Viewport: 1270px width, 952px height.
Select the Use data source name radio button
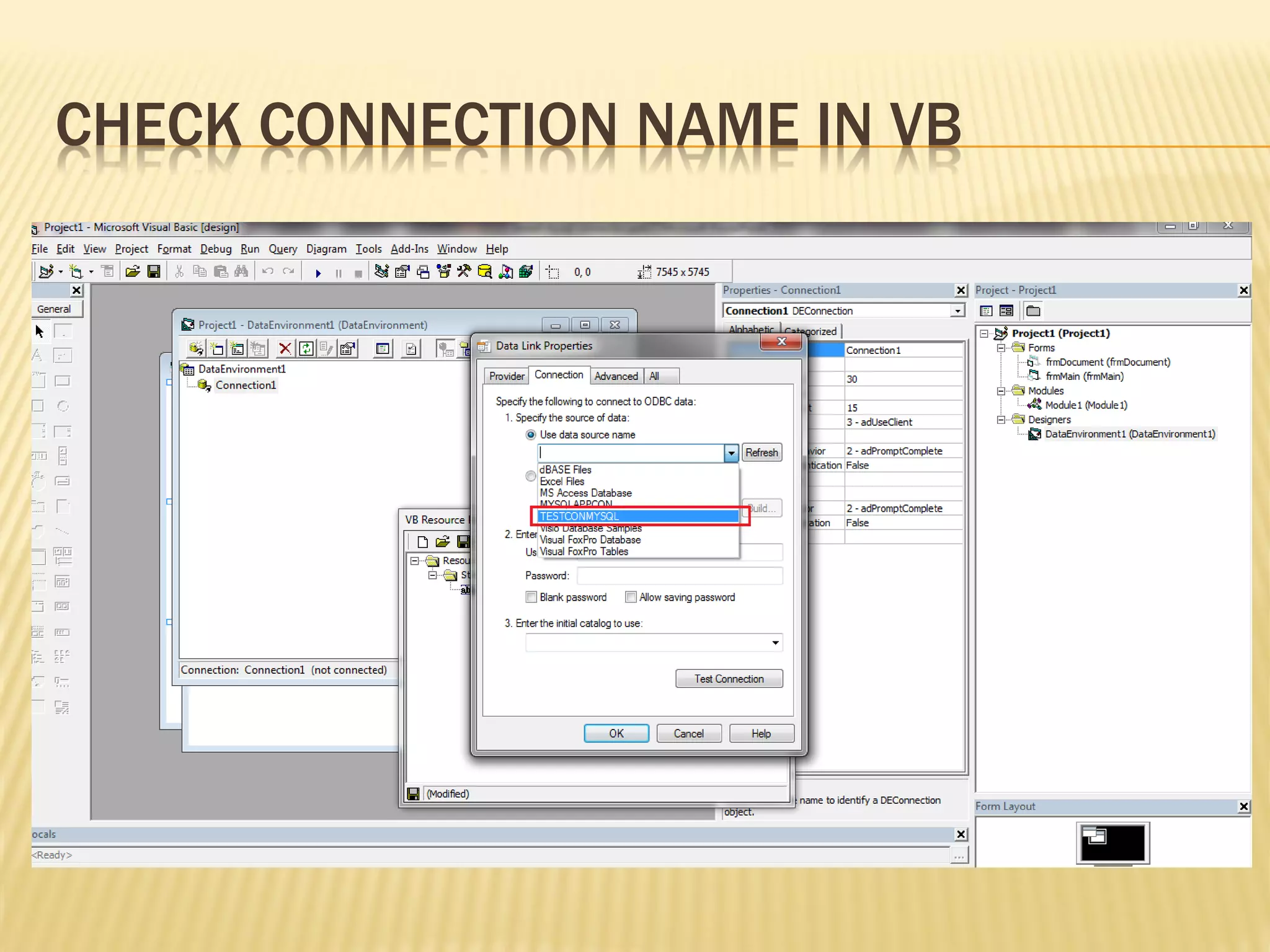point(531,435)
